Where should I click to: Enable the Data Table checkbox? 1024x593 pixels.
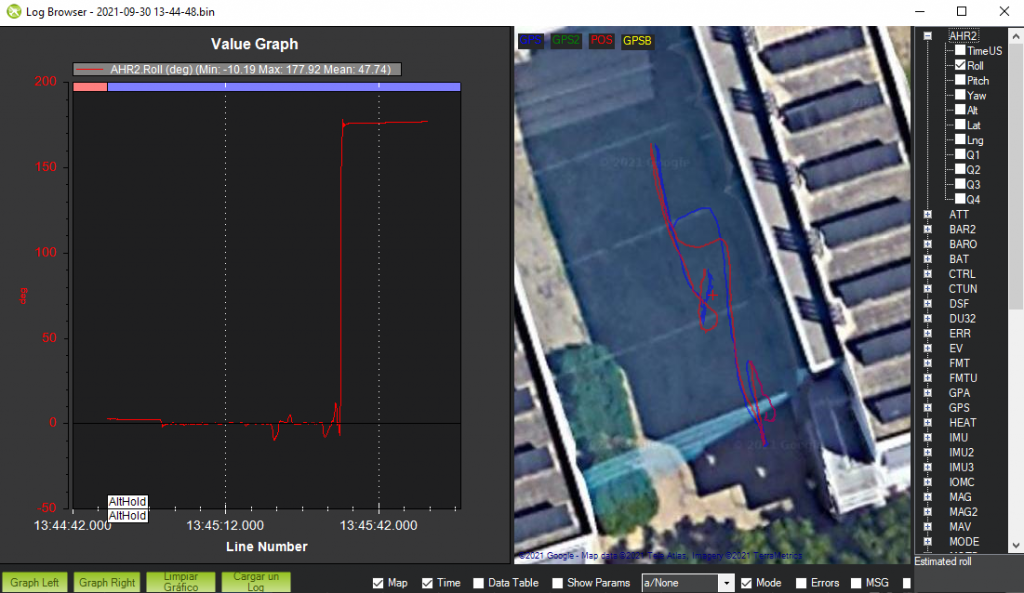coord(479,583)
